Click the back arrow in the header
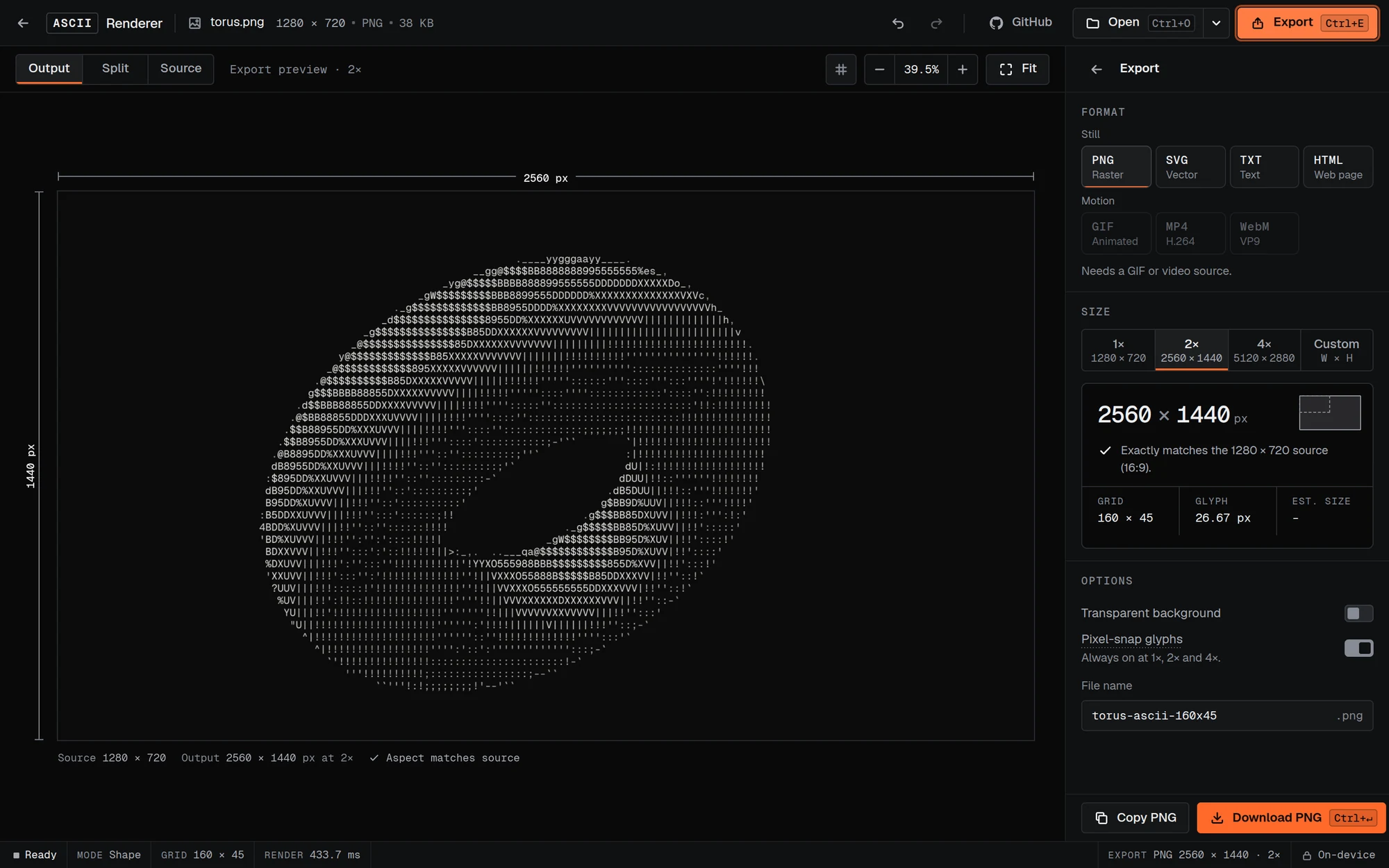 coord(23,23)
